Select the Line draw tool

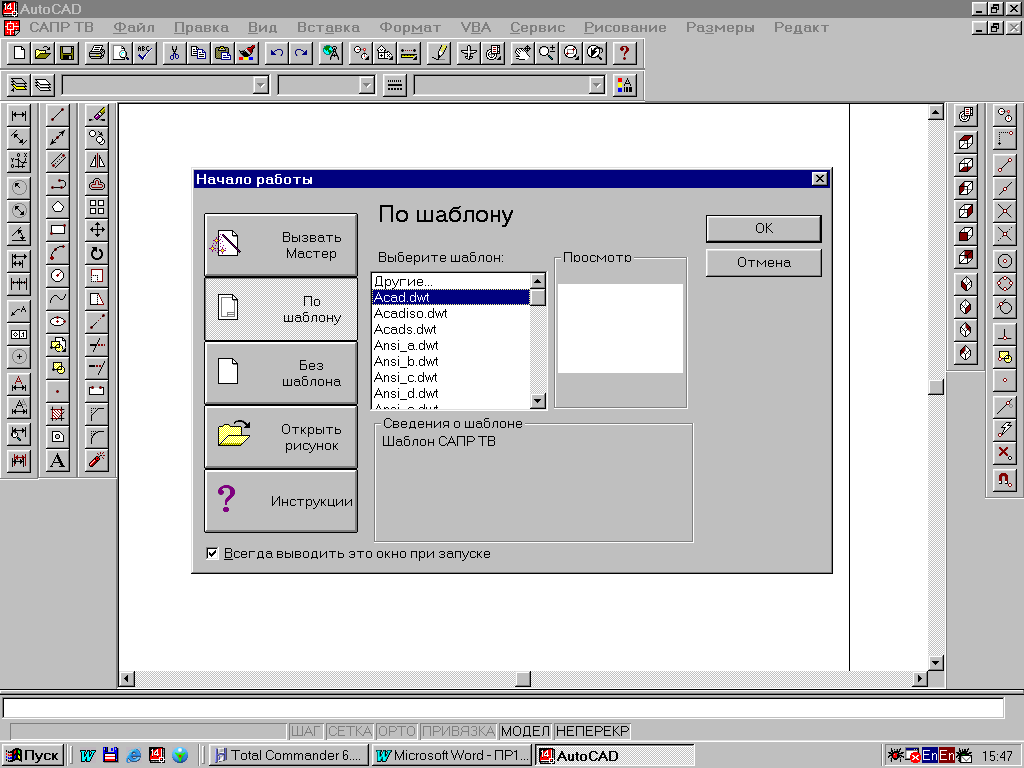(57, 115)
